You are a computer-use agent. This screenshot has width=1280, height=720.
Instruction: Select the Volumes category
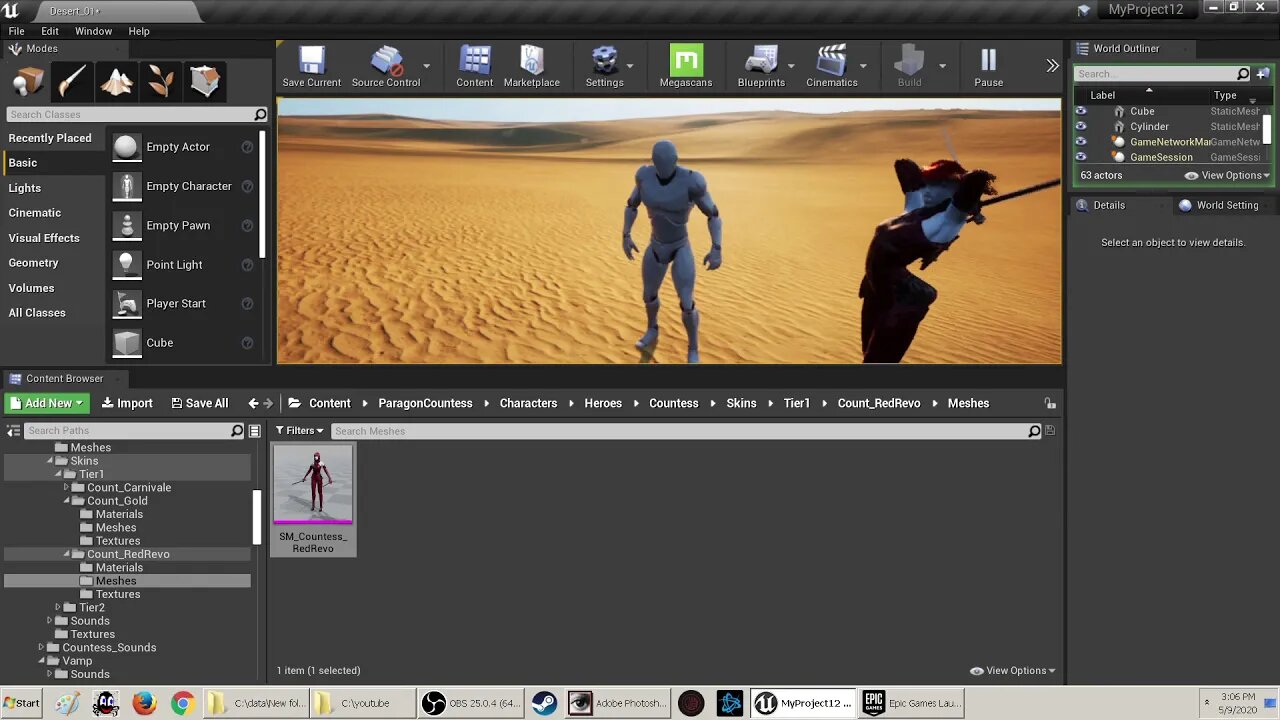pos(31,288)
